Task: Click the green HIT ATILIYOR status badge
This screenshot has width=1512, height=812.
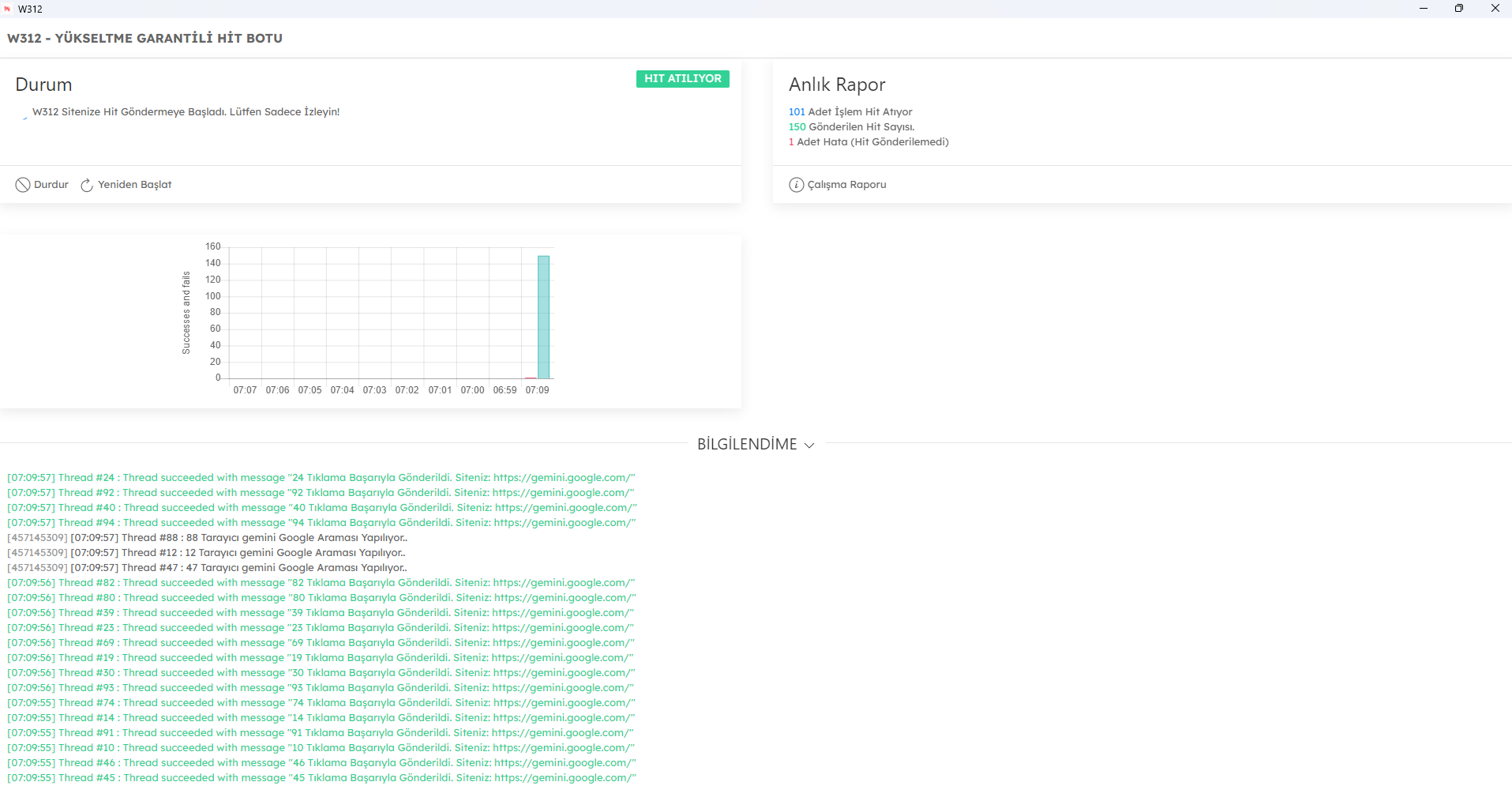Action: [x=682, y=79]
